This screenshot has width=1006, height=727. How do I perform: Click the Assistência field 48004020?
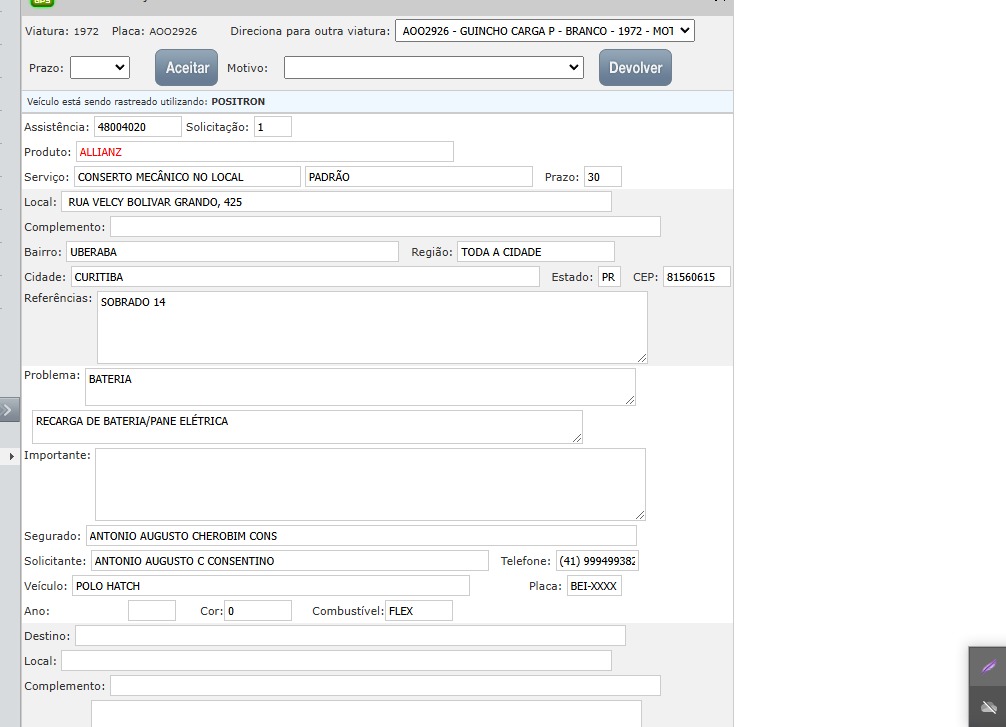point(138,127)
